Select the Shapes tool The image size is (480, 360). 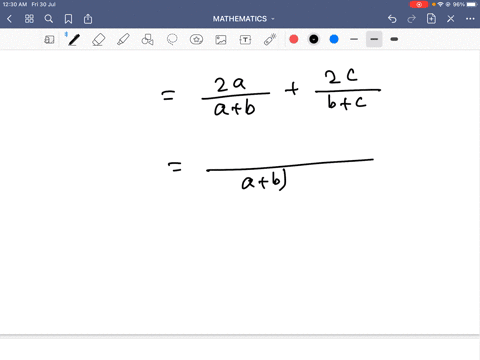pos(147,40)
